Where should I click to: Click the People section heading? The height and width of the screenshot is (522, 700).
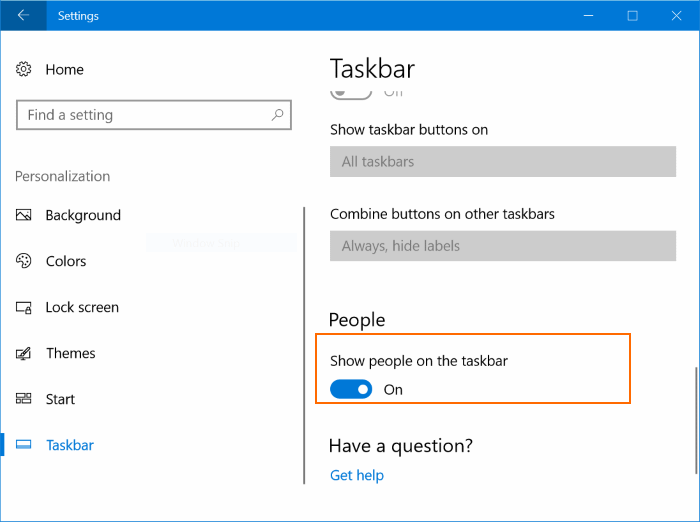coord(357,320)
